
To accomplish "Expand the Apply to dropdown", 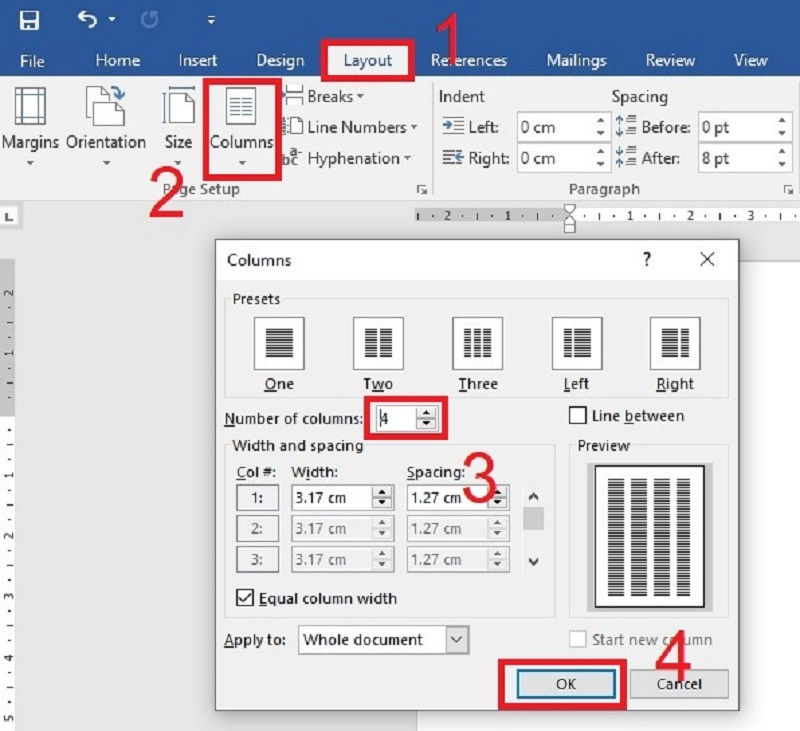I will tap(457, 640).
